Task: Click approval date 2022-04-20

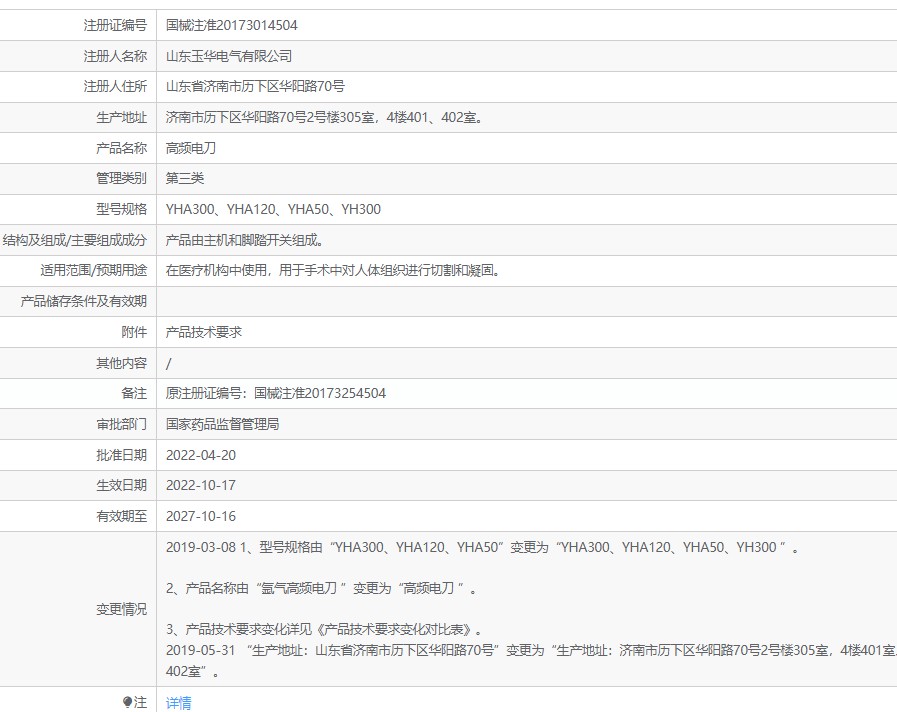Action: click(x=201, y=455)
